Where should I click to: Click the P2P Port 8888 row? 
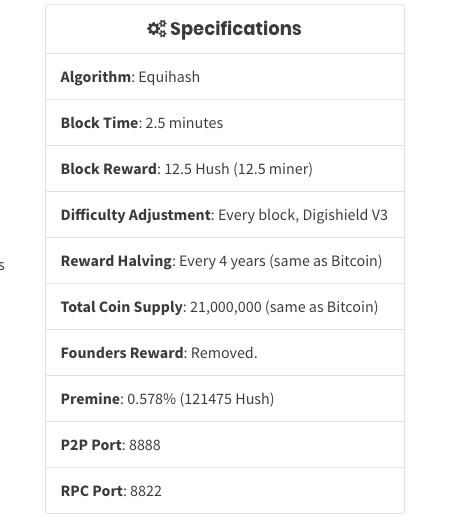tap(225, 445)
